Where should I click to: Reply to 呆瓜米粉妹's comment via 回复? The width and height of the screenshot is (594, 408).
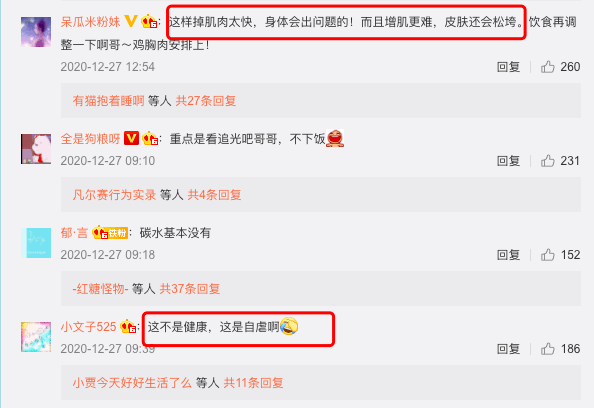point(508,67)
